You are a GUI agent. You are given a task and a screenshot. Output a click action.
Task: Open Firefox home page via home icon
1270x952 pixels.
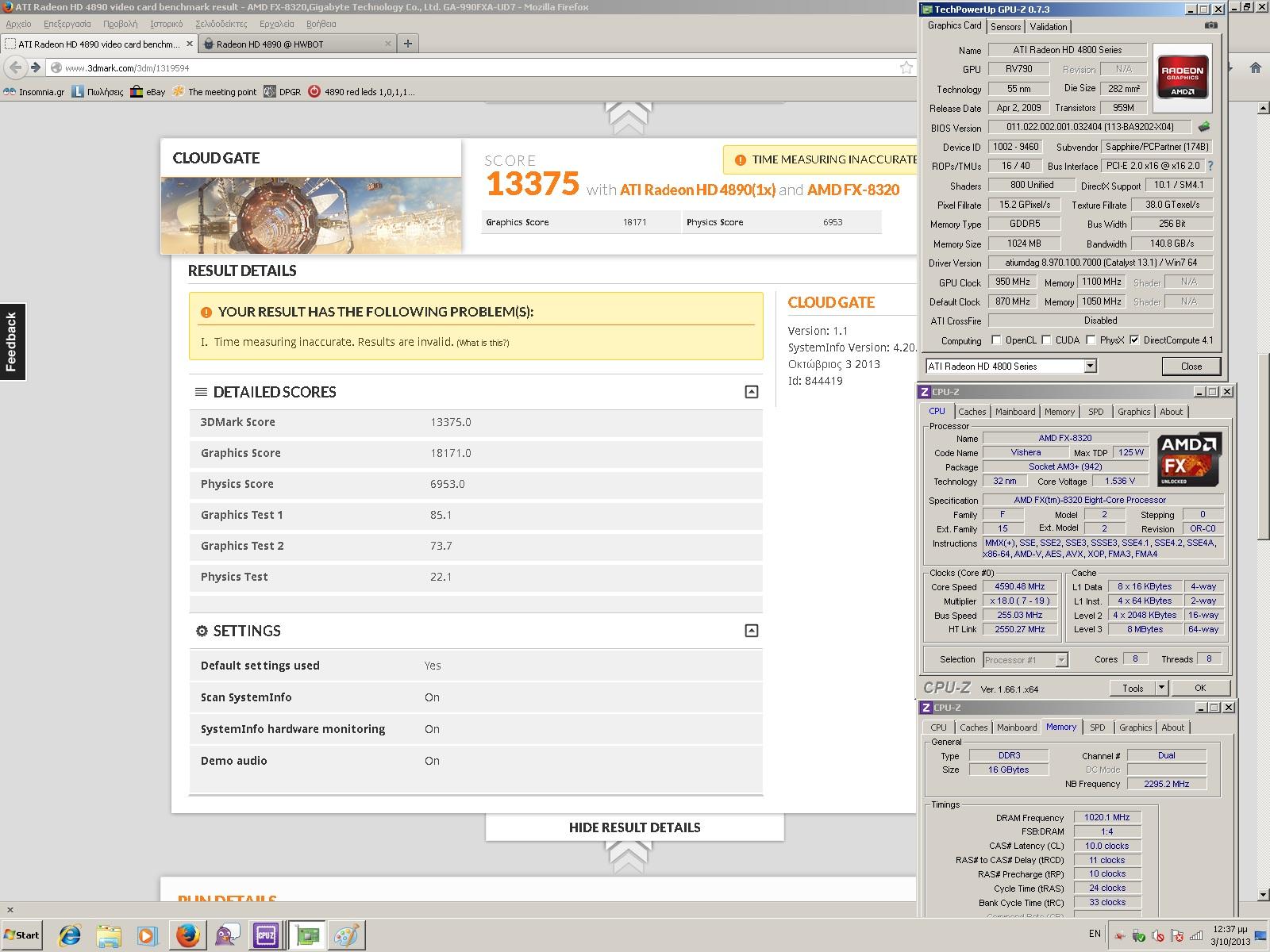1256,67
